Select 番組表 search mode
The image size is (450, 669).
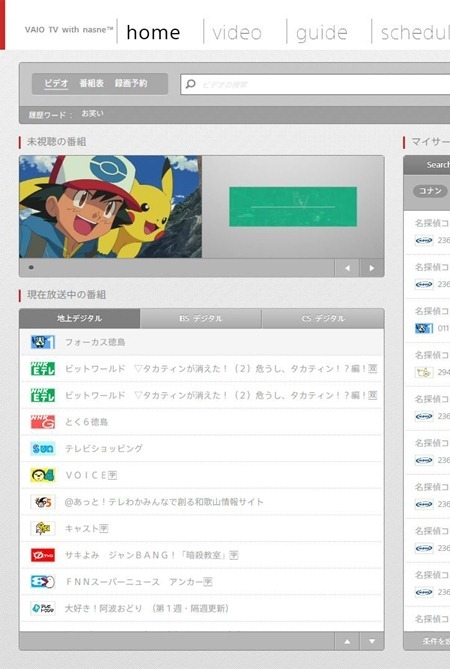91,83
